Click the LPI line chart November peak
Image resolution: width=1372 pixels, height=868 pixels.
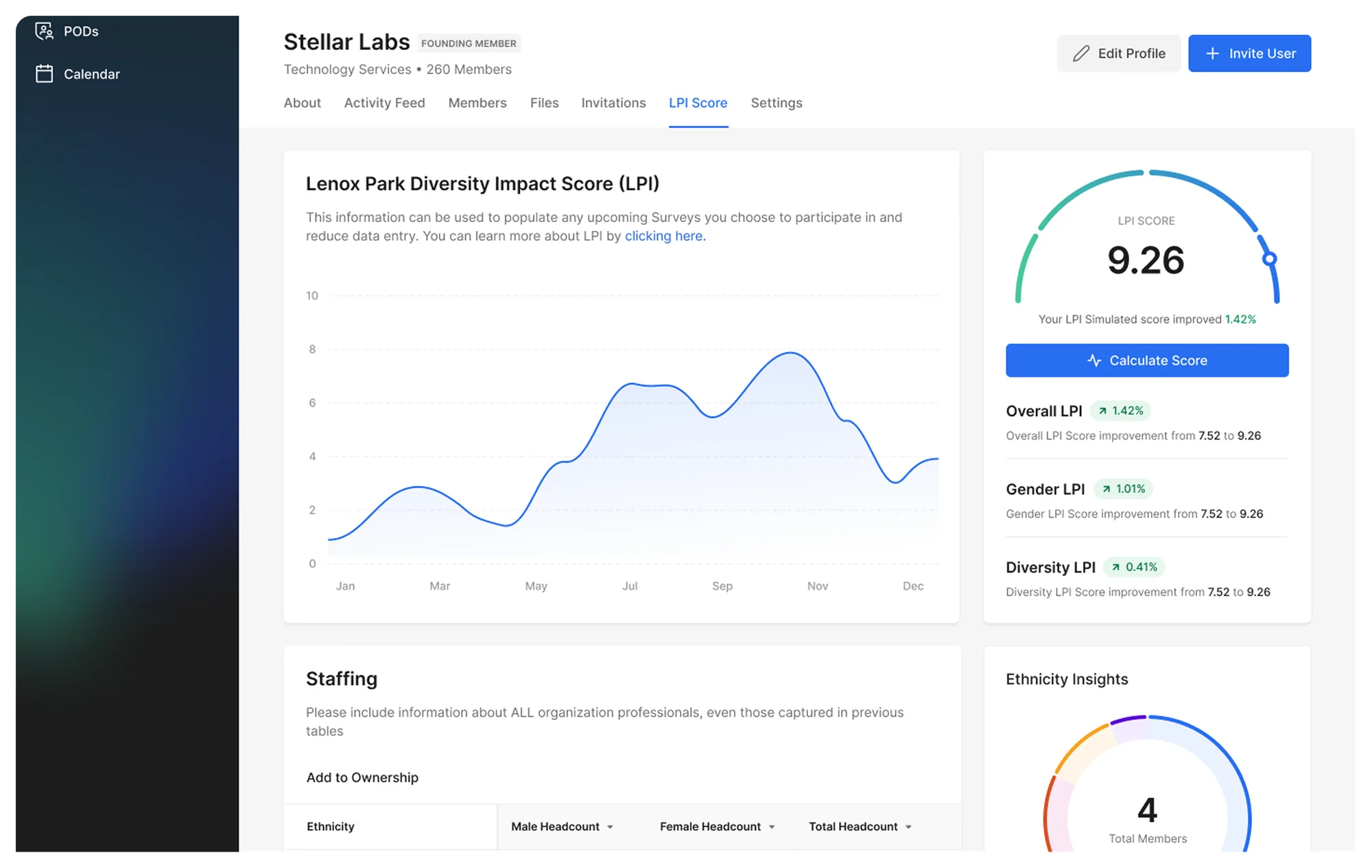pos(791,353)
